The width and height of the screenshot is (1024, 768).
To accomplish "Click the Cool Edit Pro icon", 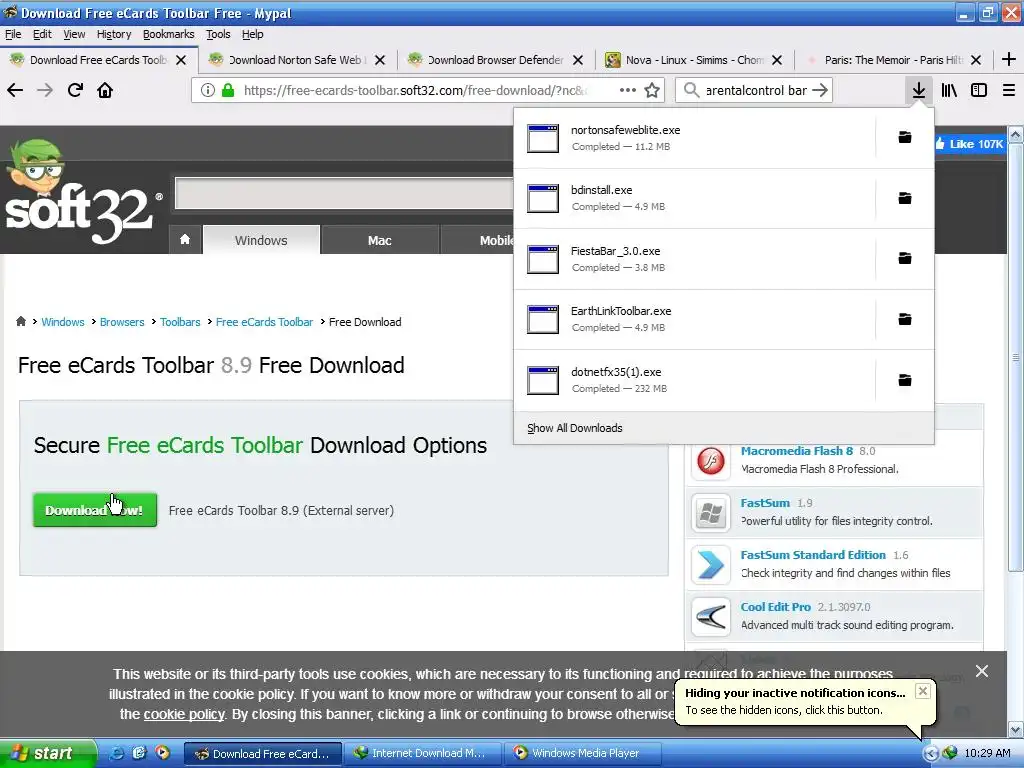I will (711, 617).
